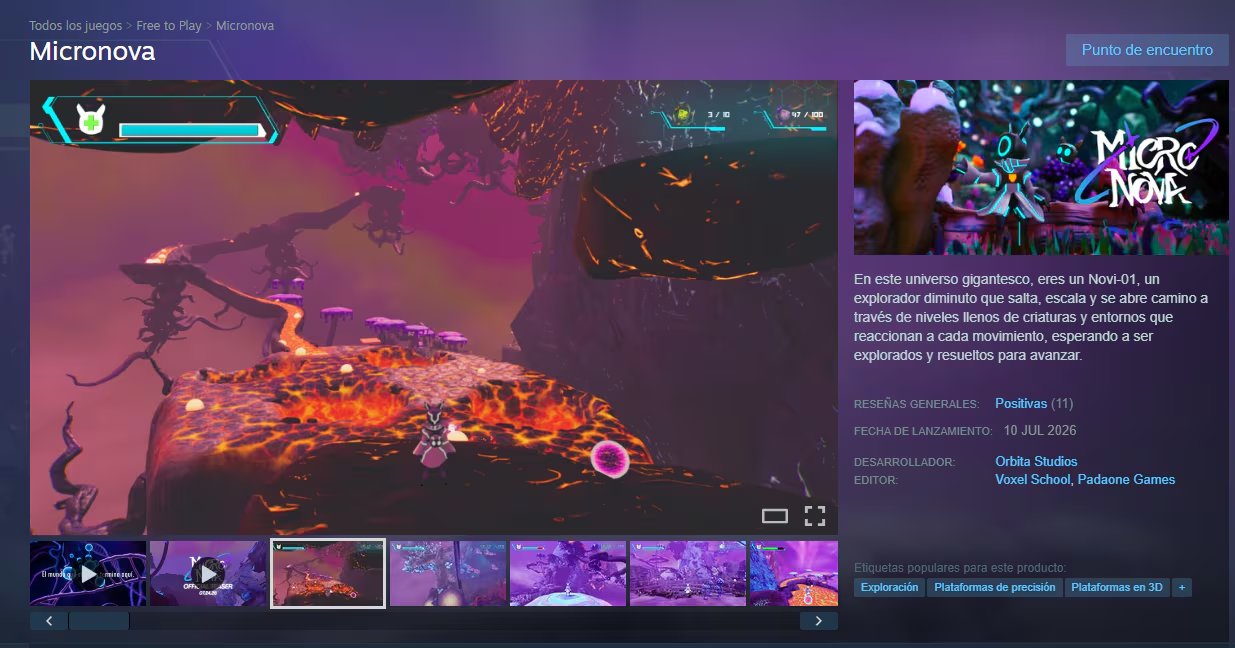Click the EDITOR label
The height and width of the screenshot is (648, 1235).
[876, 481]
